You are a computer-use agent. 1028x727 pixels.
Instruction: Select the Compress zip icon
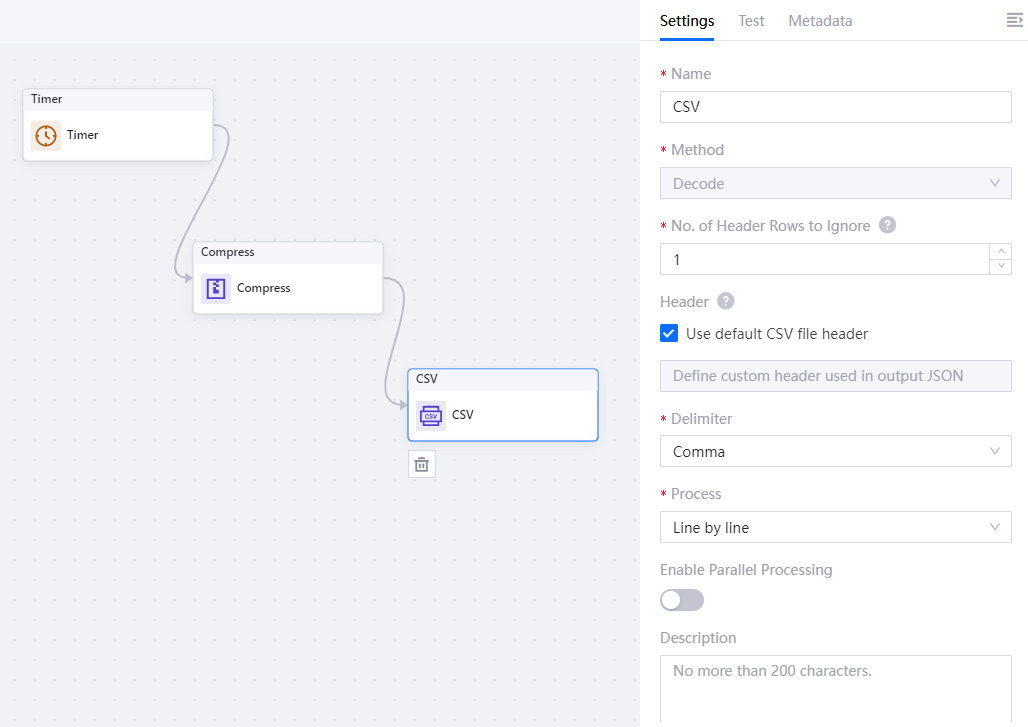(216, 288)
